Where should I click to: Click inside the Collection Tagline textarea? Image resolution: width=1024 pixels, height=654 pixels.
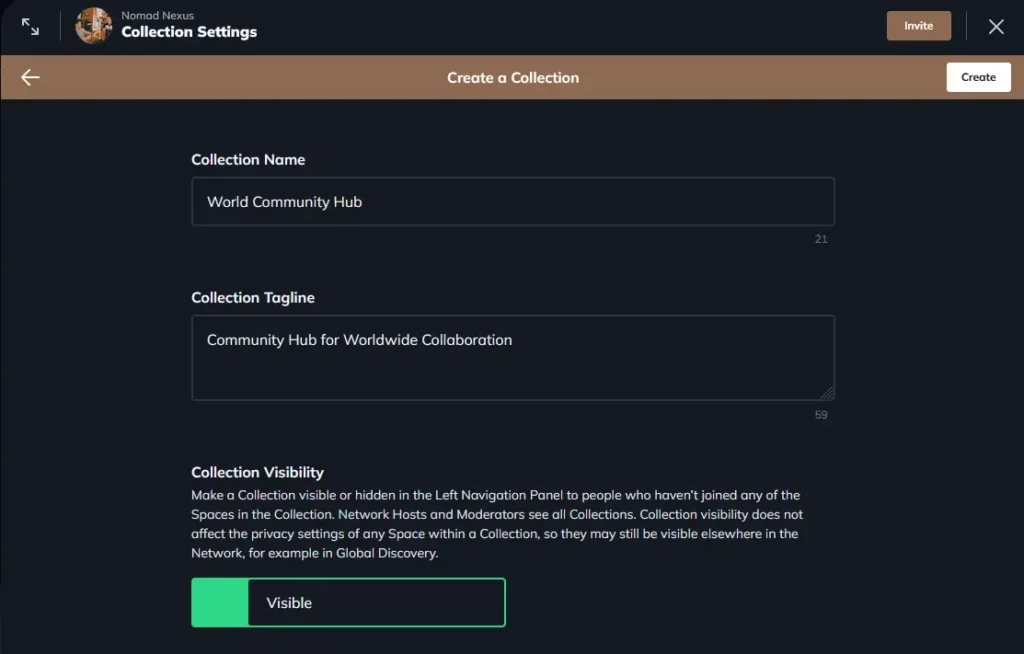[513, 357]
